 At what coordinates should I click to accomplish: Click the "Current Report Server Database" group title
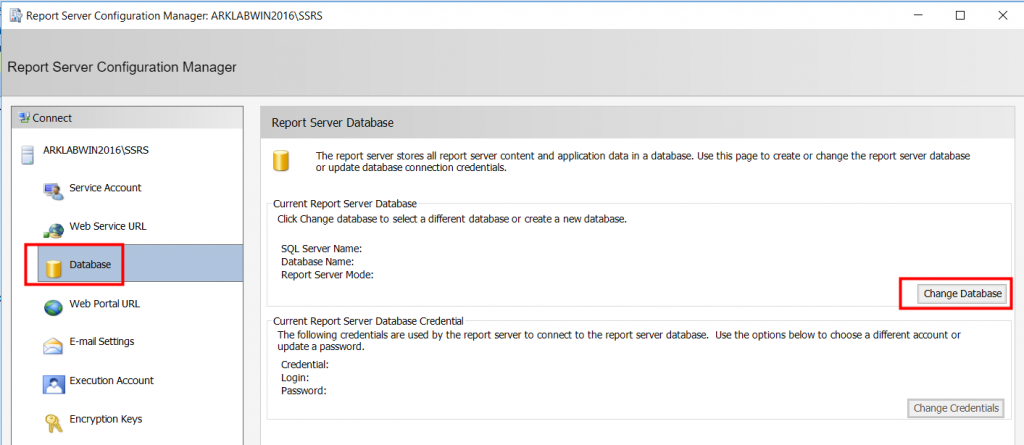pos(345,204)
